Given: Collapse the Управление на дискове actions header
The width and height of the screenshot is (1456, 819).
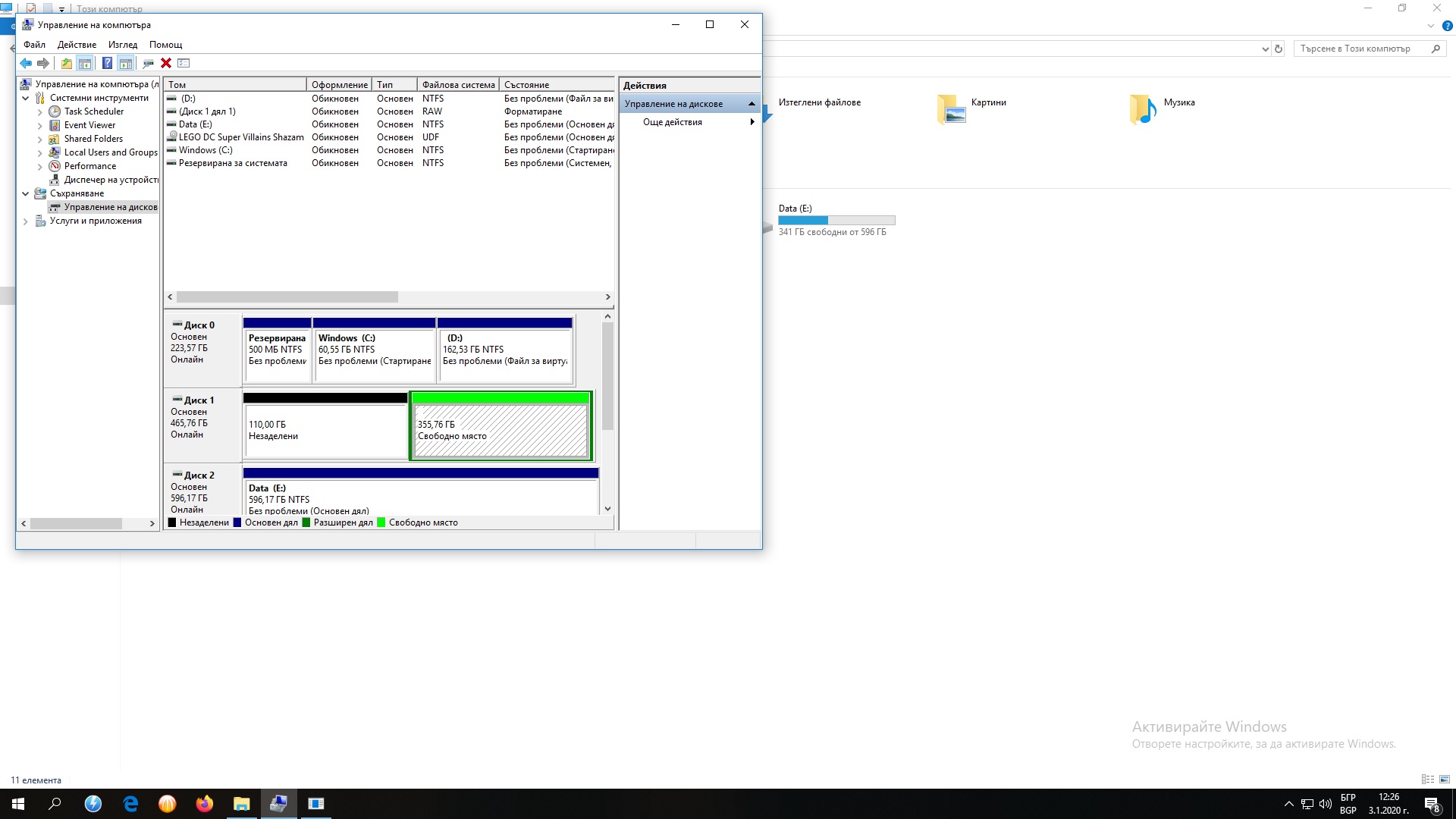Looking at the screenshot, I should click(x=752, y=104).
